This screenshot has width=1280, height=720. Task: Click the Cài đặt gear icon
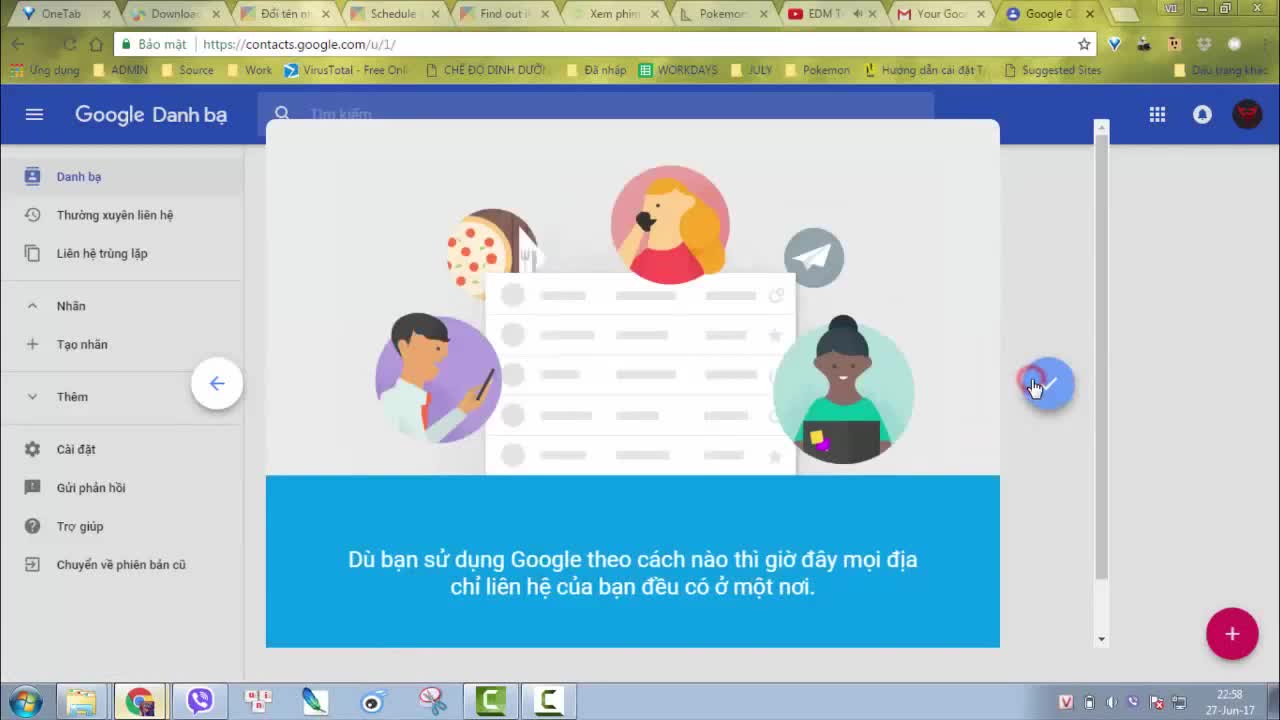[32, 449]
